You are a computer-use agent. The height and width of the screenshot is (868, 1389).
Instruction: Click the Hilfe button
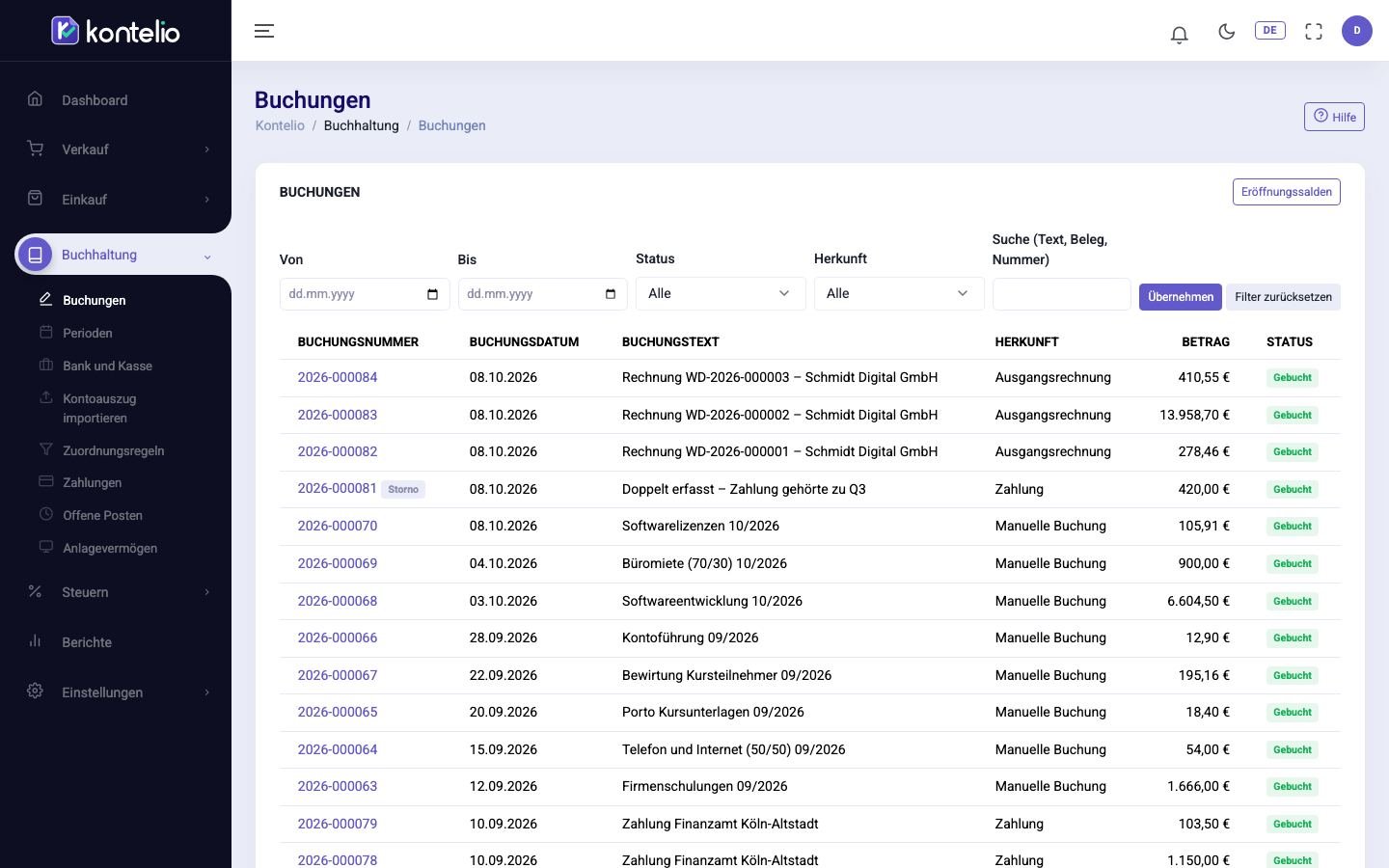1334,117
